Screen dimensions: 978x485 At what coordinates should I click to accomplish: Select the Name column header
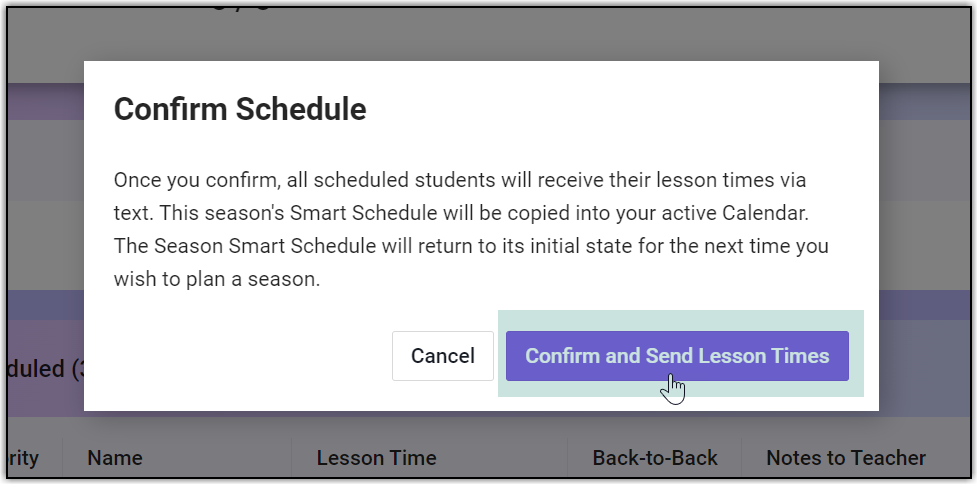pyautogui.click(x=114, y=458)
